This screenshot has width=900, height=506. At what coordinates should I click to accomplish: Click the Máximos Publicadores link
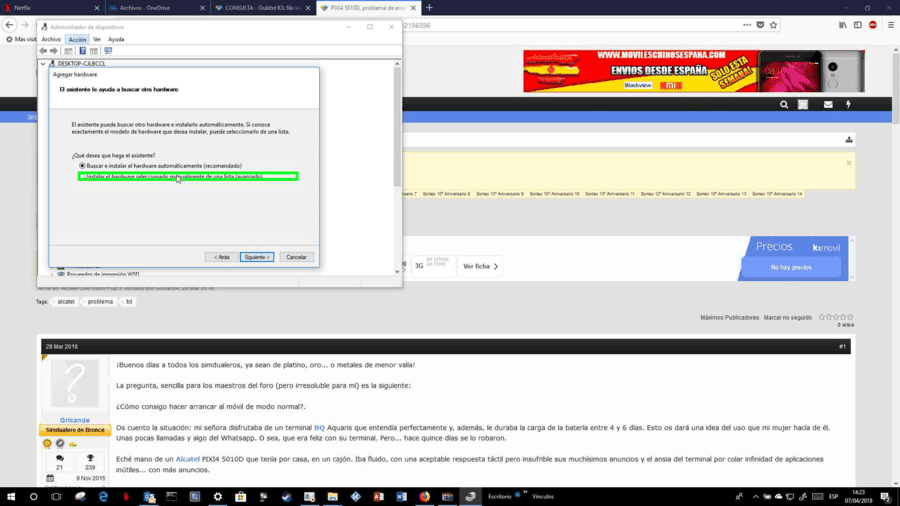(730, 317)
